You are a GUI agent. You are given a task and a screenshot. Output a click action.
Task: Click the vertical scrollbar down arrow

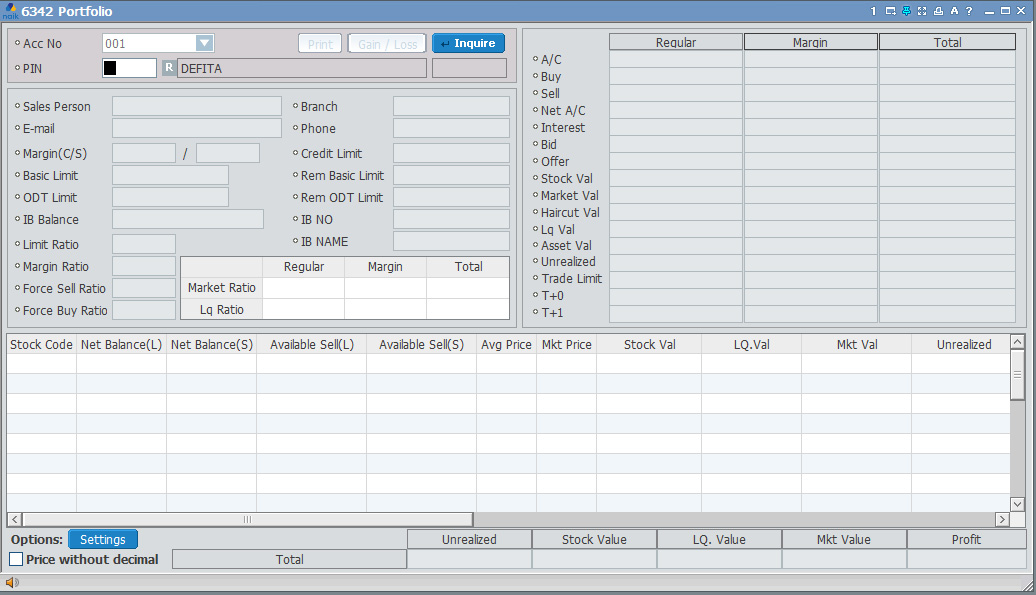[x=1017, y=504]
